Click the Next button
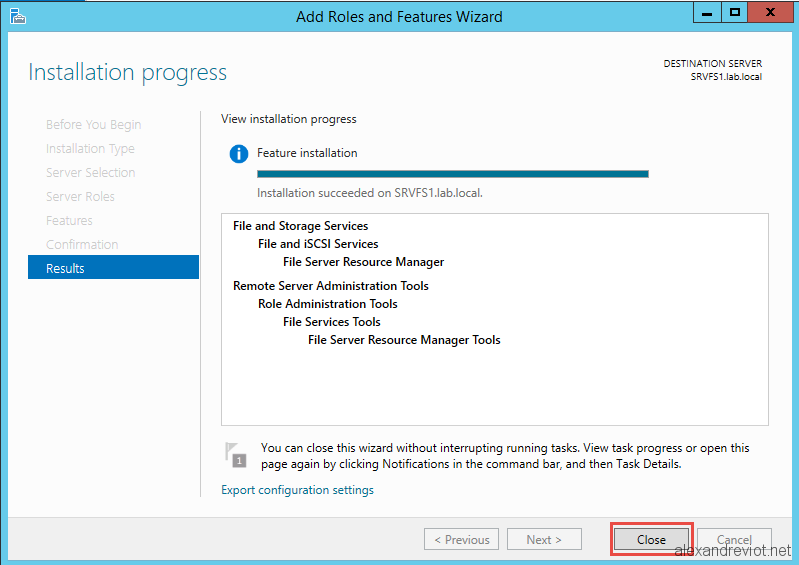Screen dimensions: 799x565 coord(544,539)
